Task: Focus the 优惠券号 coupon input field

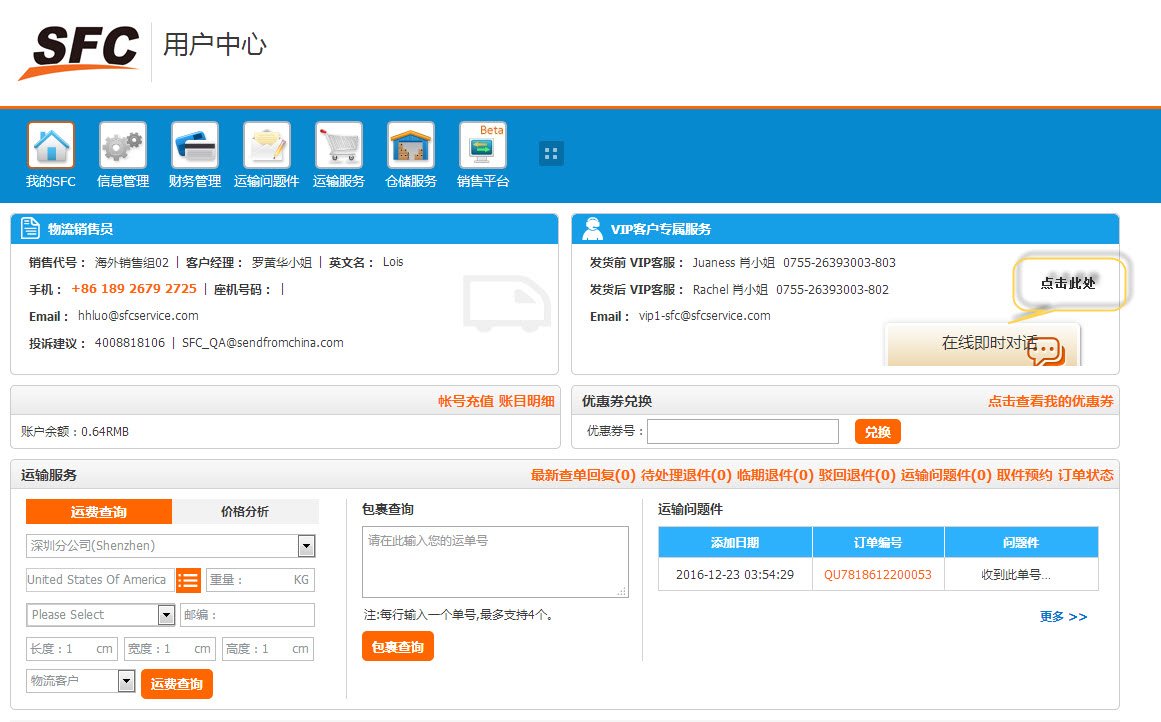Action: [x=743, y=432]
